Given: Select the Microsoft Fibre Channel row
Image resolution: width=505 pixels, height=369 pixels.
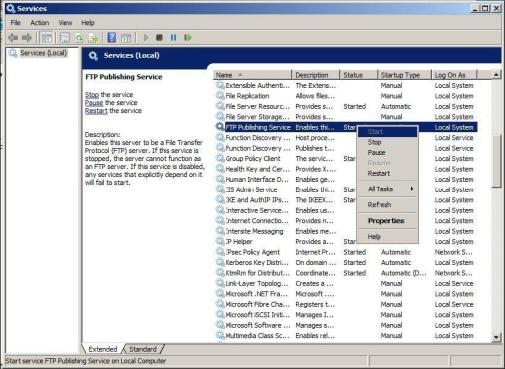Looking at the screenshot, I should tap(346, 304).
